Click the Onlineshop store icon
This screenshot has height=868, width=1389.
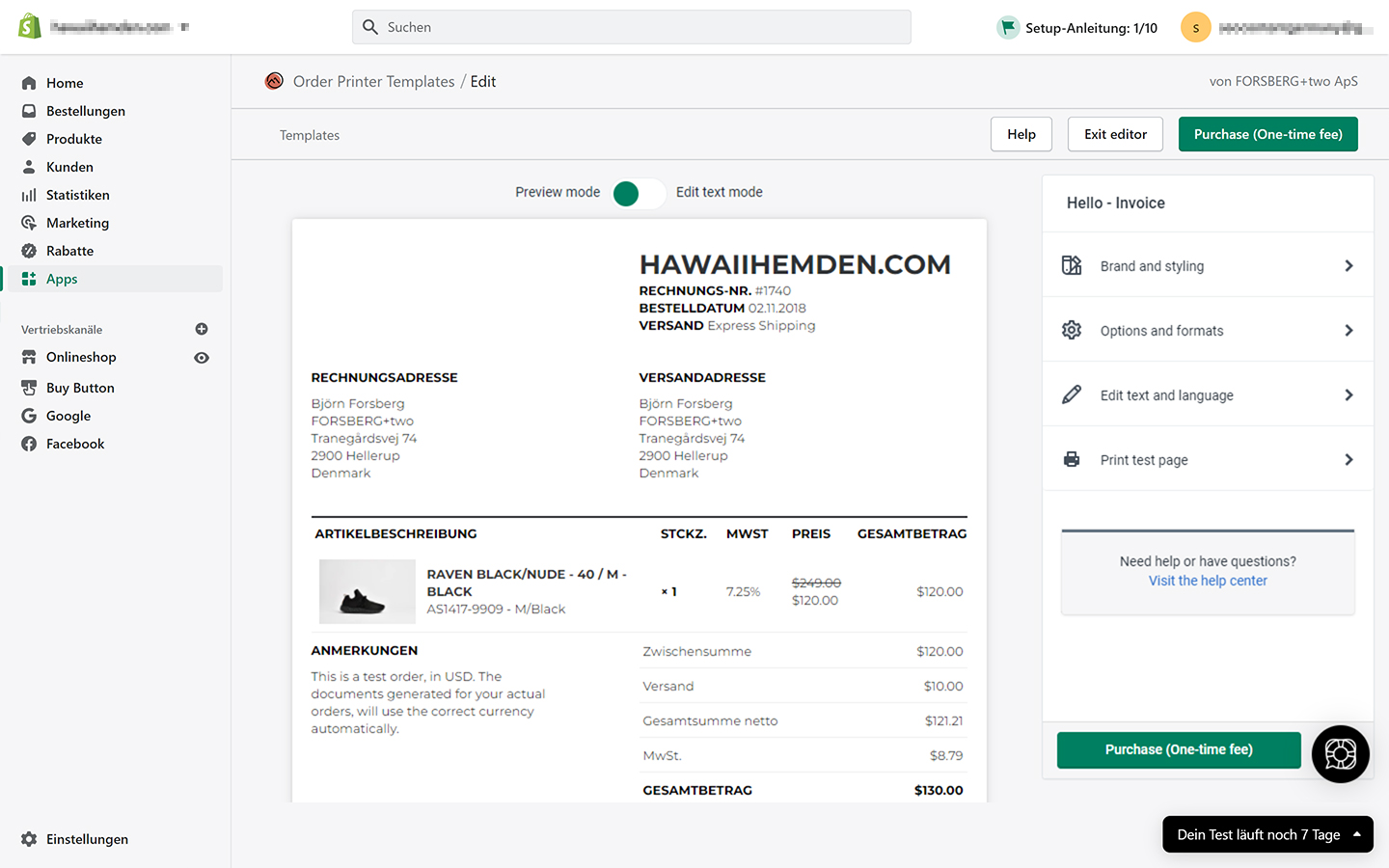point(29,357)
